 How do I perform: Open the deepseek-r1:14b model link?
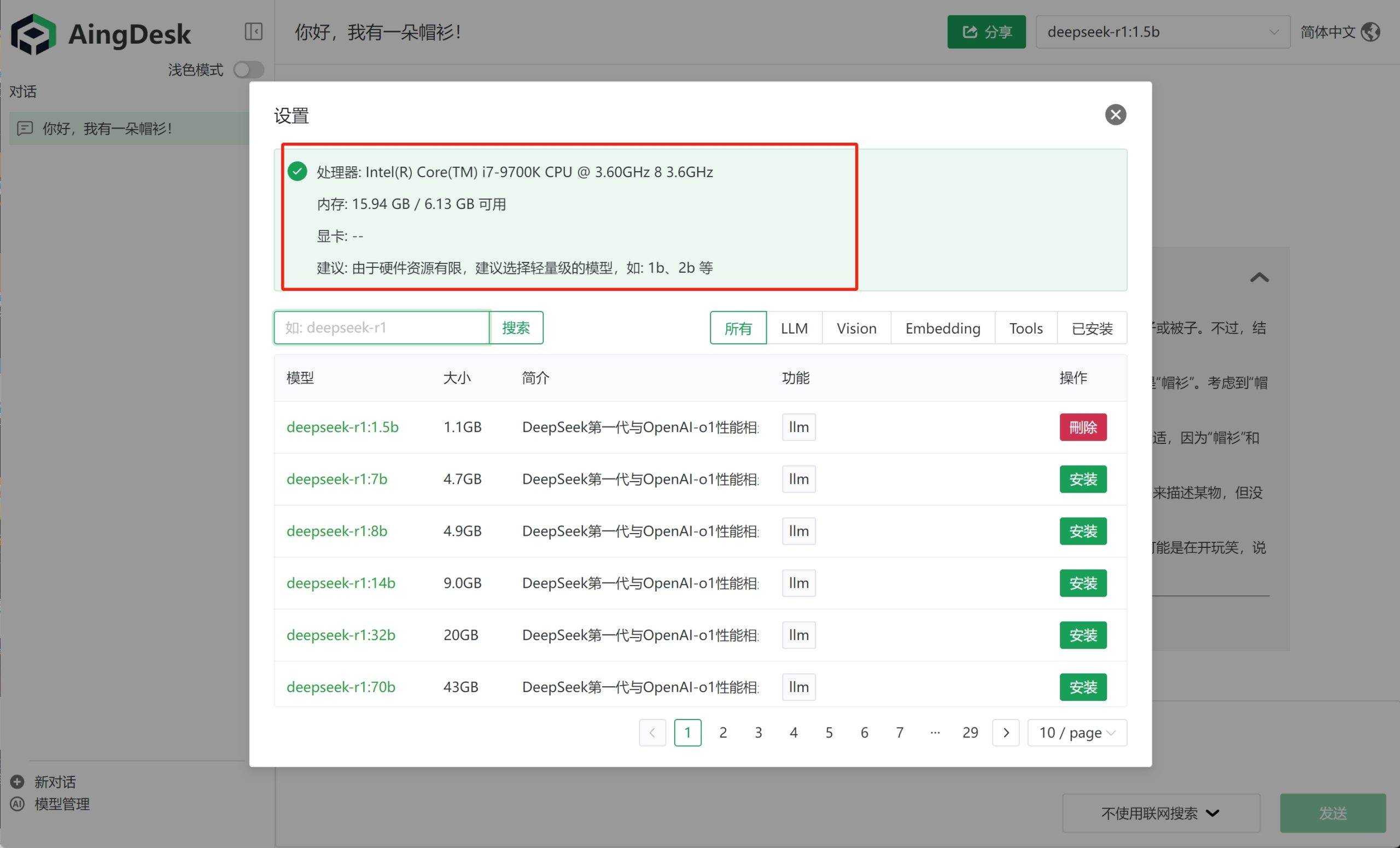click(x=340, y=583)
